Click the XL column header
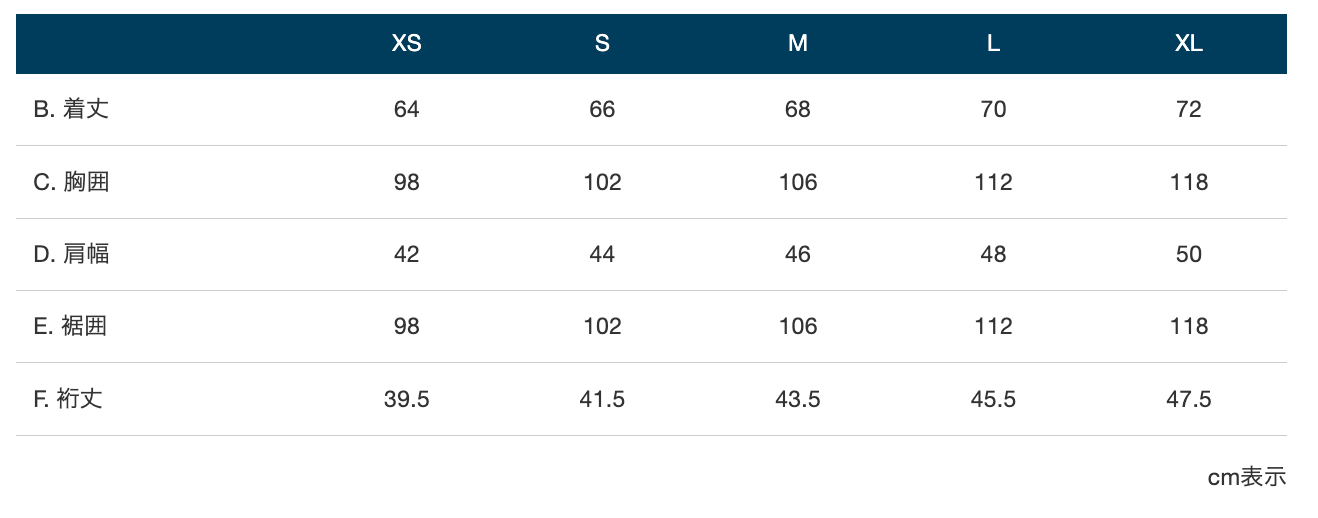Viewport: 1318px width, 518px height. [1188, 44]
